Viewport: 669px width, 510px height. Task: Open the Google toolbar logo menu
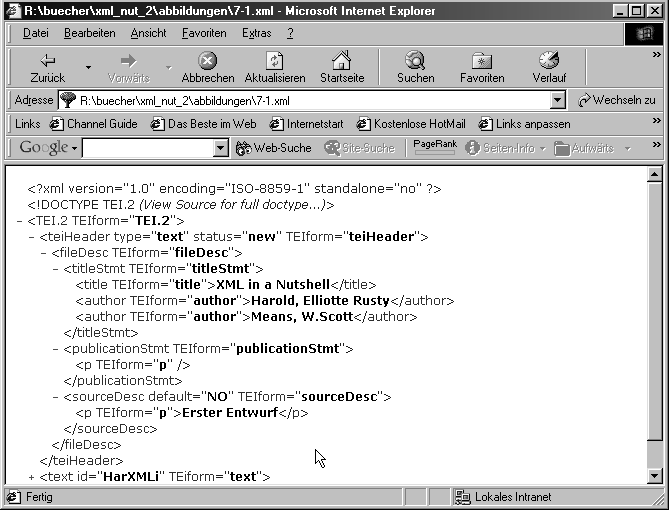click(48, 148)
